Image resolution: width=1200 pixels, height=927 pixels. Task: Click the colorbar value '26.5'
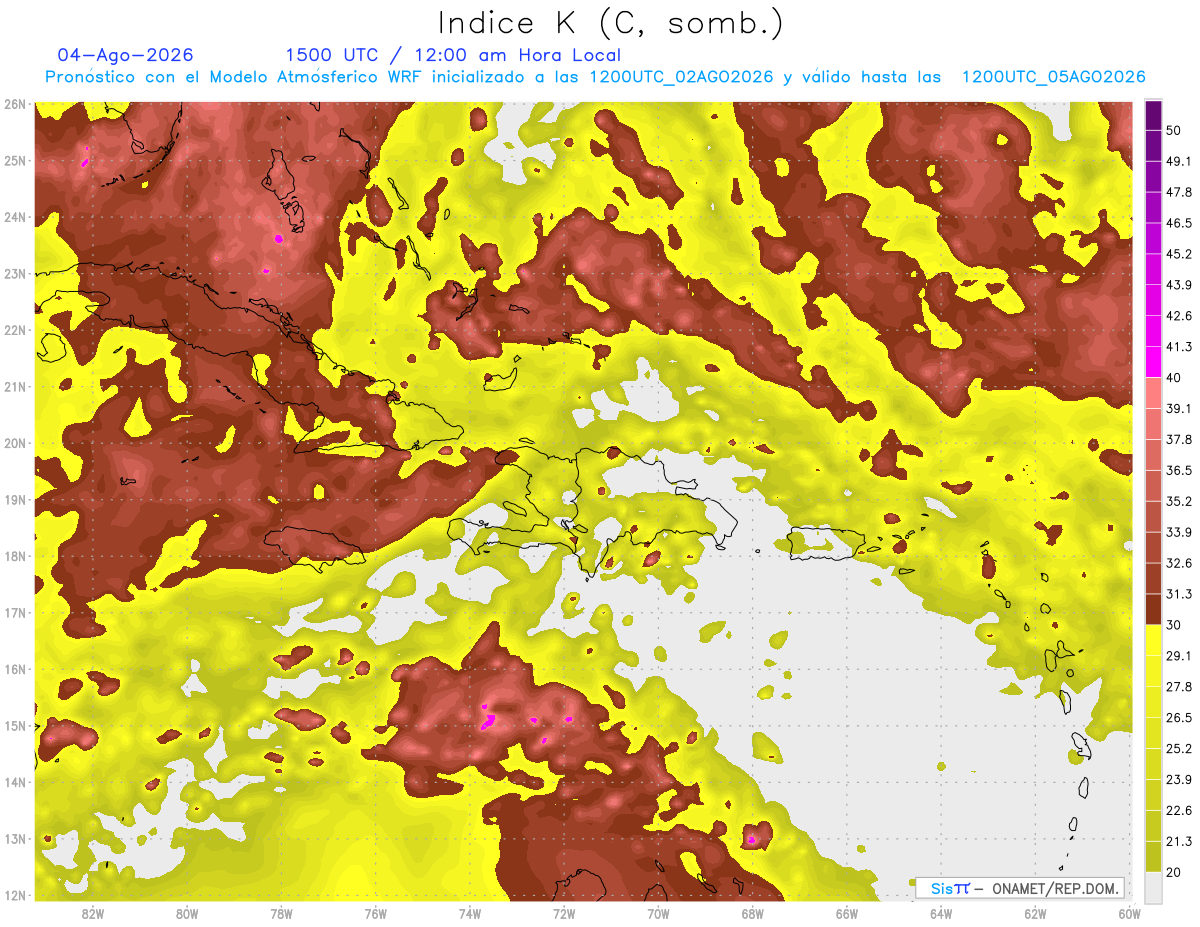point(1178,718)
